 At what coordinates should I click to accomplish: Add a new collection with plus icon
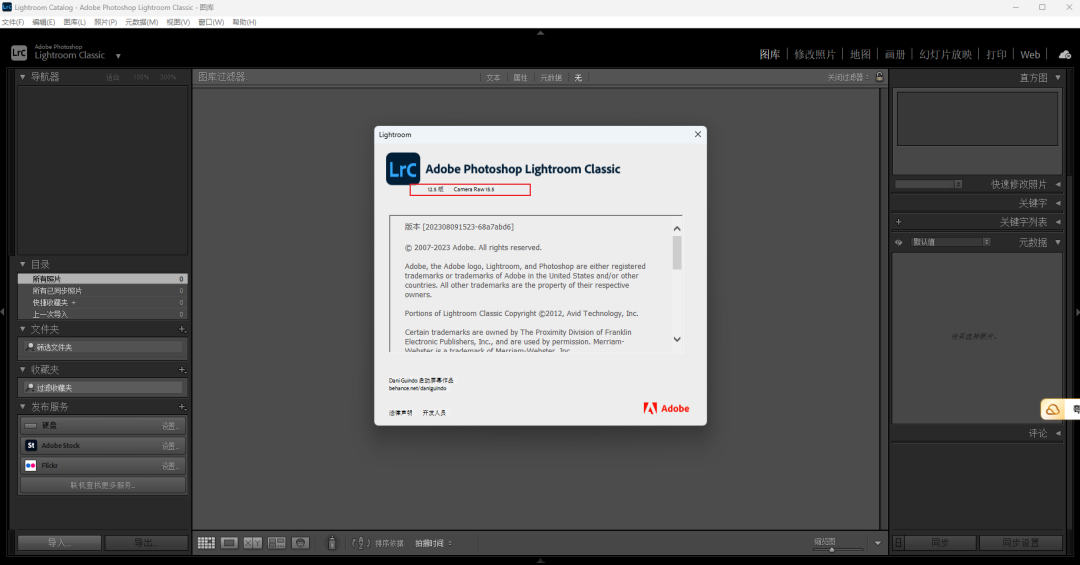(182, 370)
